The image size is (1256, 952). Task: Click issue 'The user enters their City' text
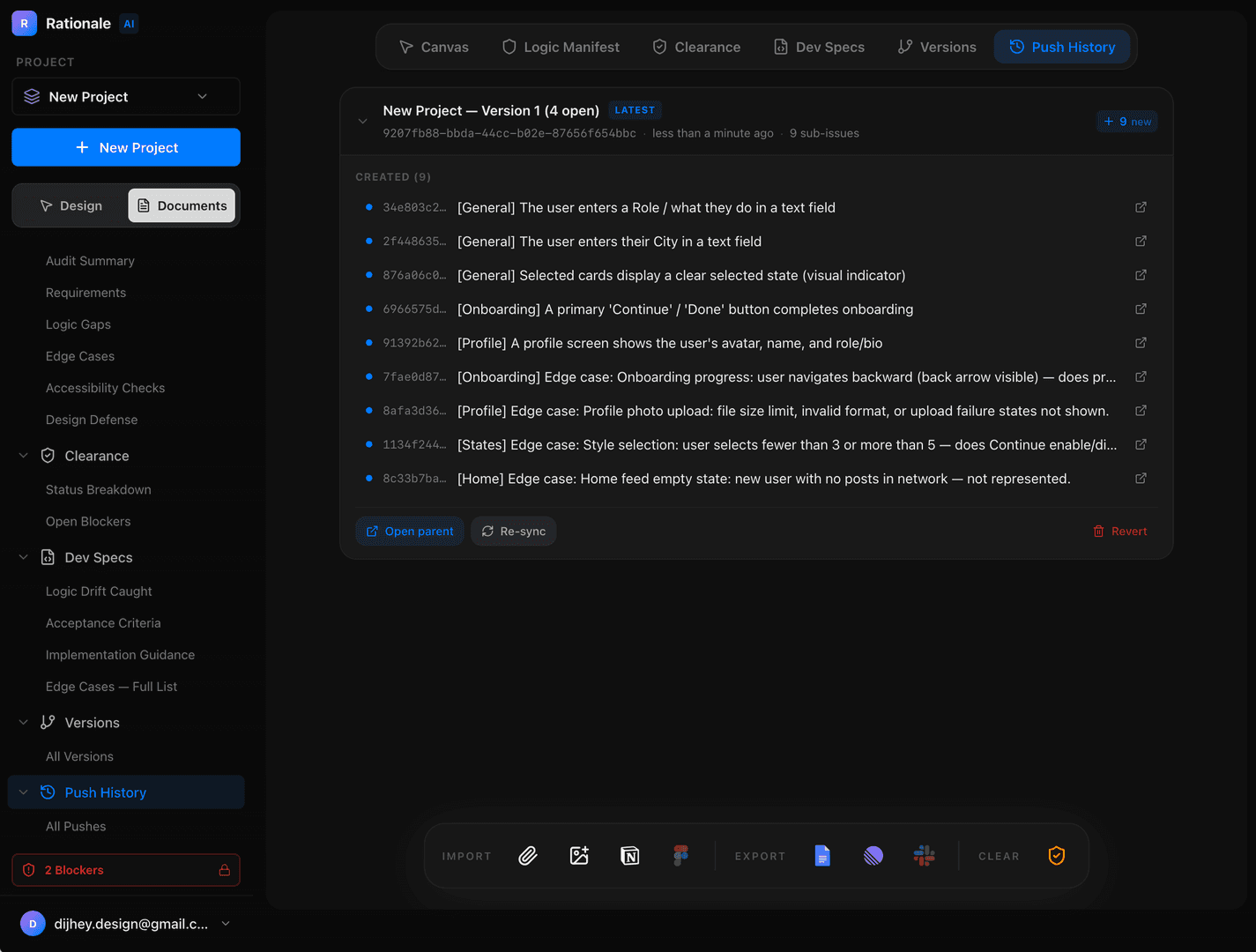coord(609,241)
